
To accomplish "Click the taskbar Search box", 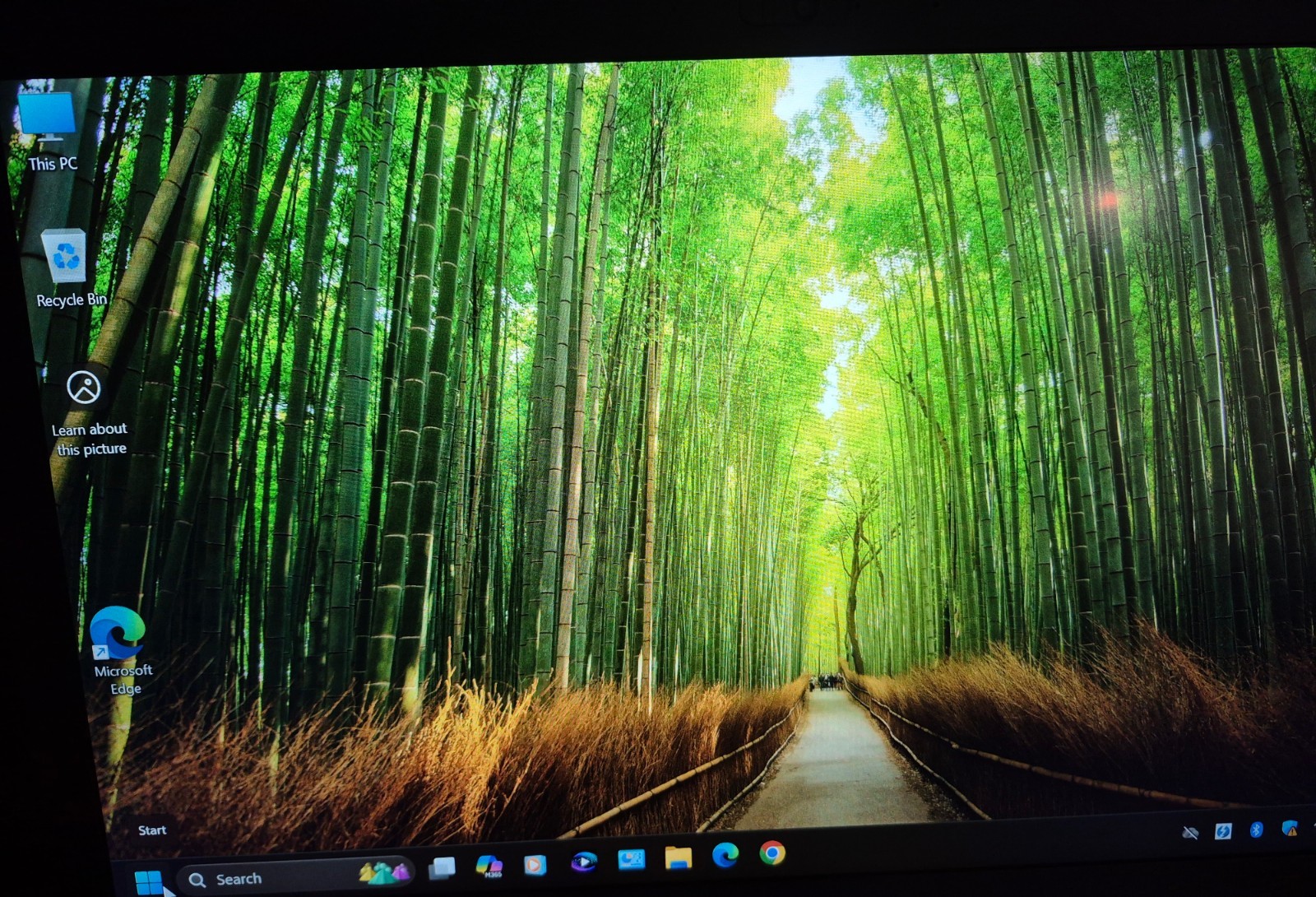I will pos(297,876).
